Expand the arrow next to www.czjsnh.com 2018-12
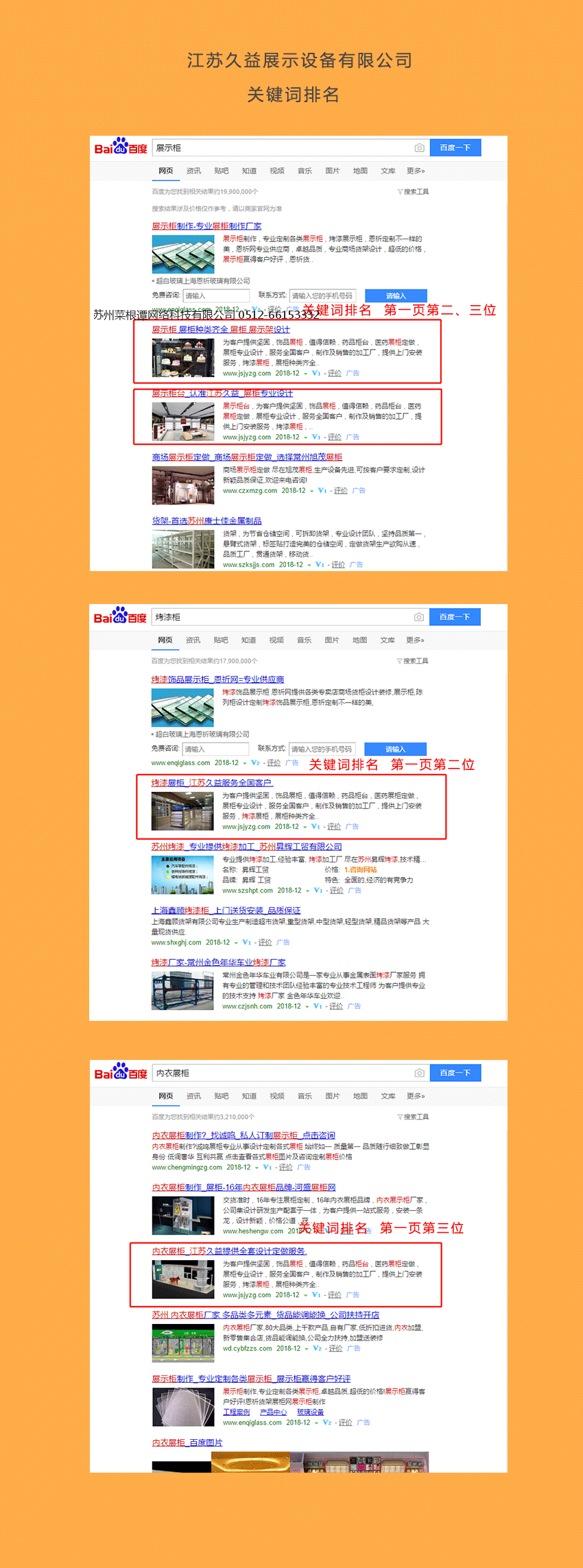The width and height of the screenshot is (583, 1568). point(307,1006)
